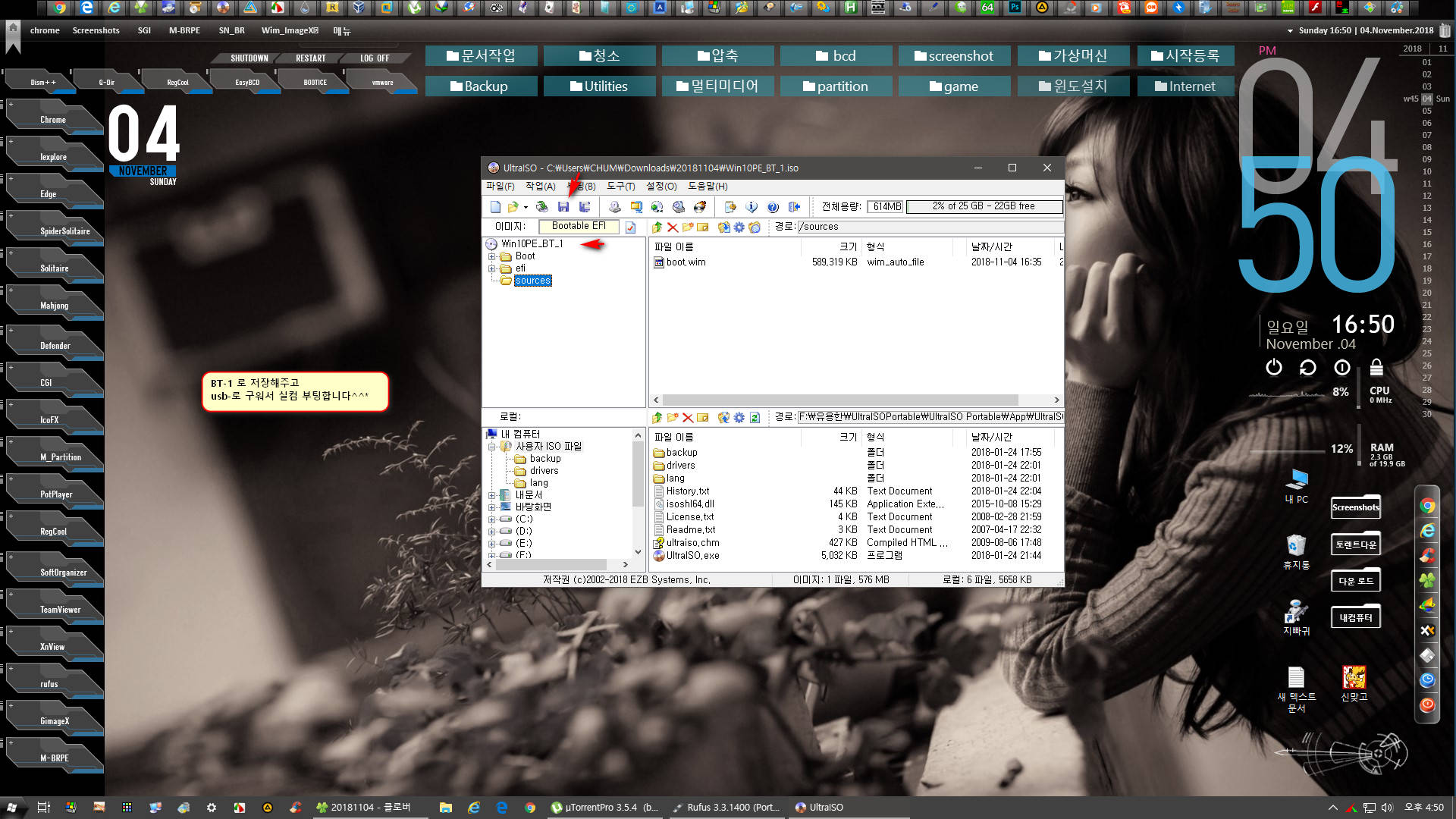1456x819 pixels.
Task: Open the recent files dropdown arrow beside Open
Action: pos(526,207)
